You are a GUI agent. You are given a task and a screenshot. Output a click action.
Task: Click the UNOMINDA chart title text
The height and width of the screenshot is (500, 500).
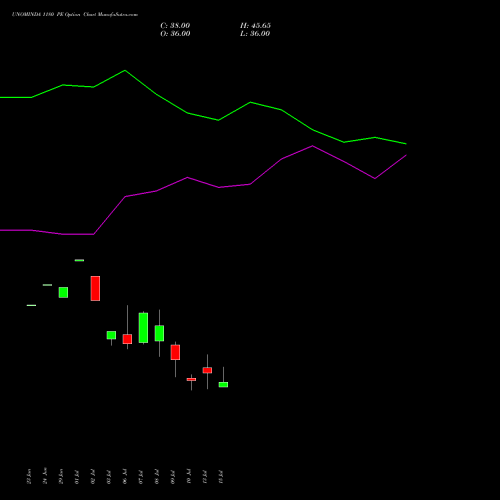pos(75,14)
